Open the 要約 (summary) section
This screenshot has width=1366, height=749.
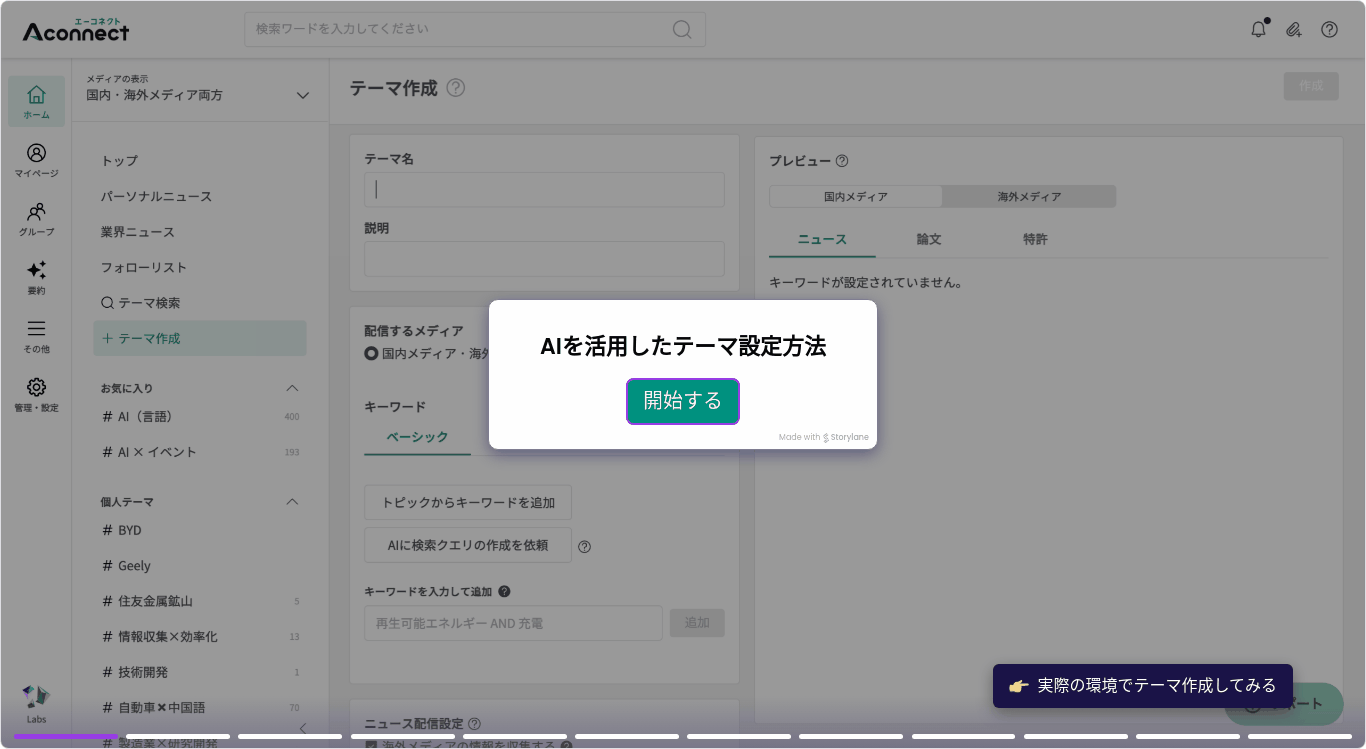[36, 277]
